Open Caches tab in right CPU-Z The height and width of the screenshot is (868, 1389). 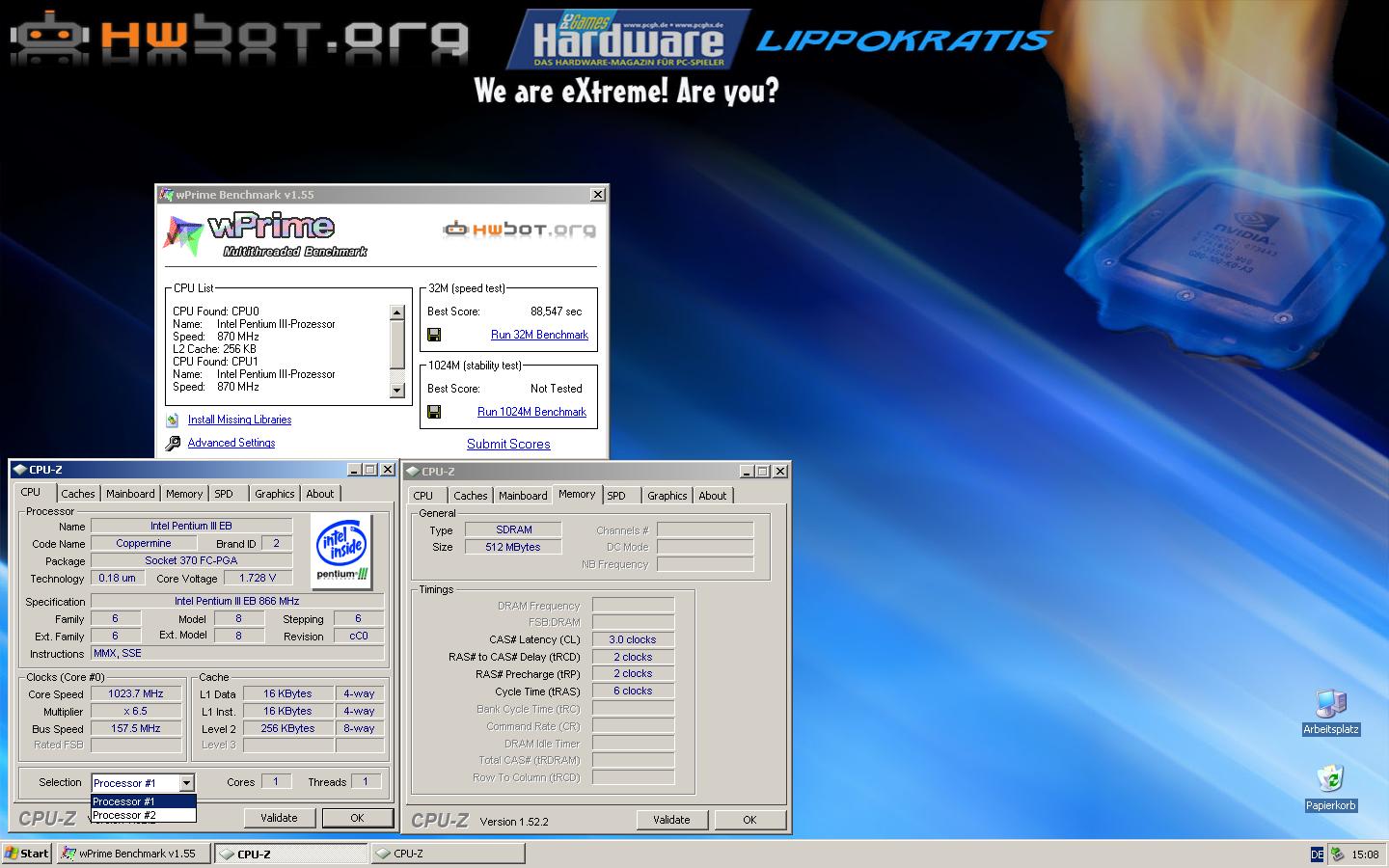point(471,496)
